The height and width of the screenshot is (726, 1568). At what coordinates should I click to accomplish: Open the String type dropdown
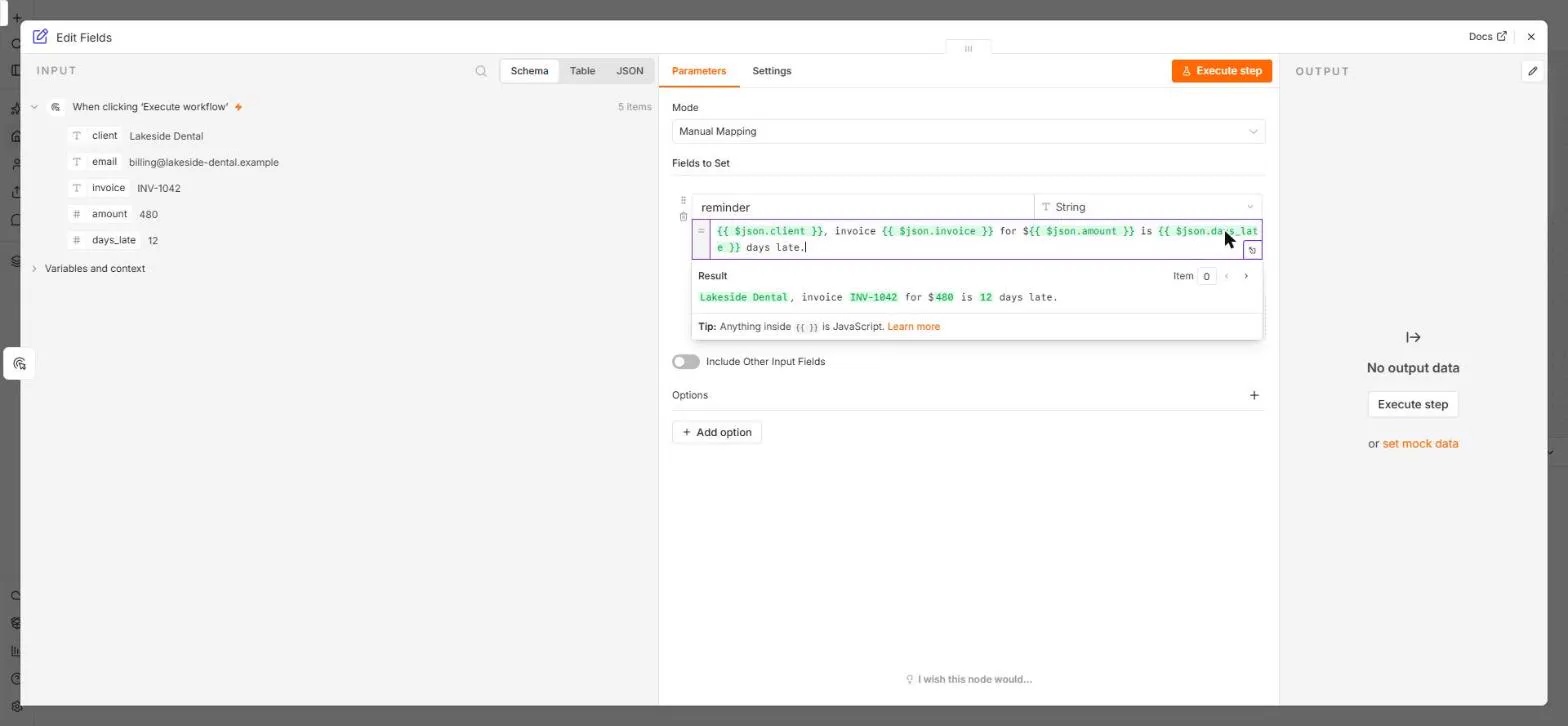[1148, 207]
